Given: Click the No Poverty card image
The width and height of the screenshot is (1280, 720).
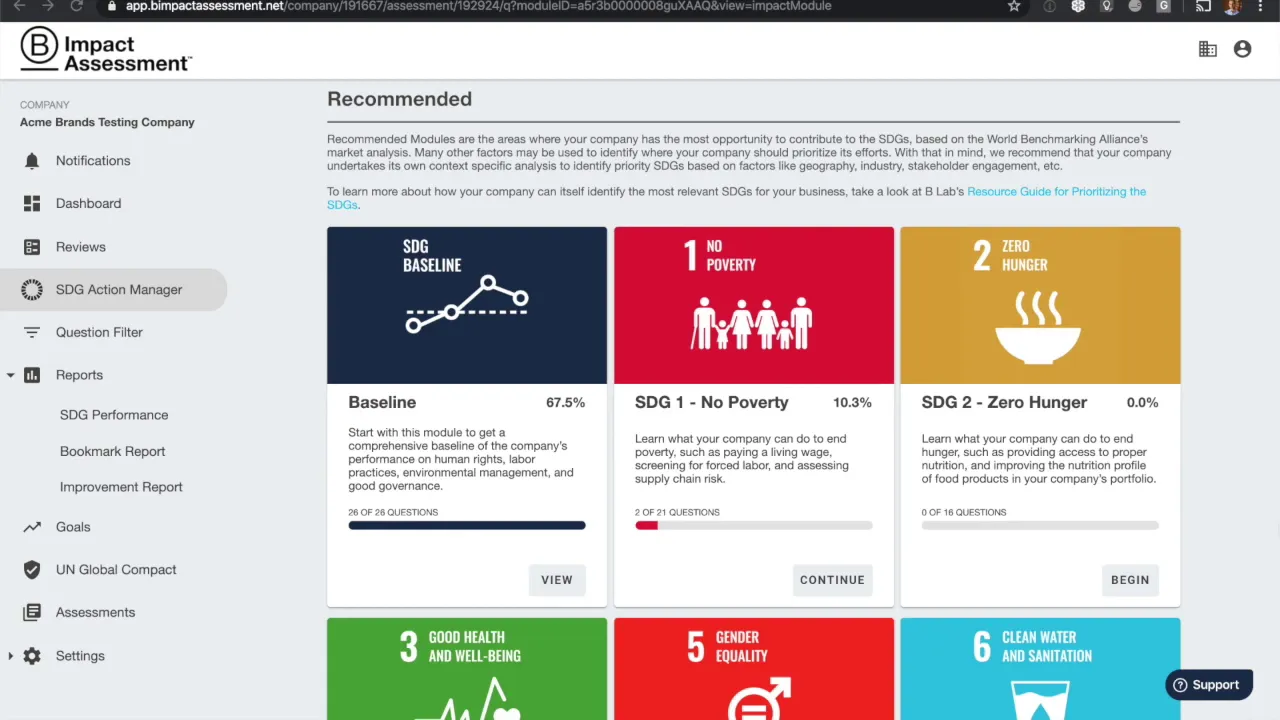Looking at the screenshot, I should pyautogui.click(x=754, y=305).
